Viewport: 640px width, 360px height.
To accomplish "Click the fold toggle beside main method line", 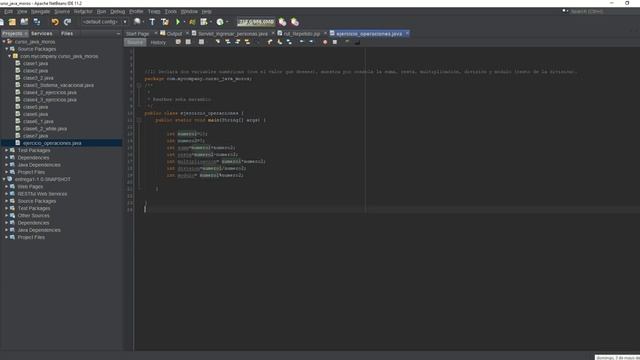I will (x=139, y=120).
